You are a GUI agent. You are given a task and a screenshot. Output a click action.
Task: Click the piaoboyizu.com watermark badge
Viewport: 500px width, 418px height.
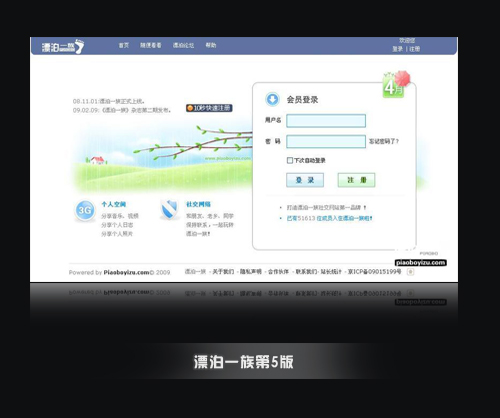coord(421,263)
